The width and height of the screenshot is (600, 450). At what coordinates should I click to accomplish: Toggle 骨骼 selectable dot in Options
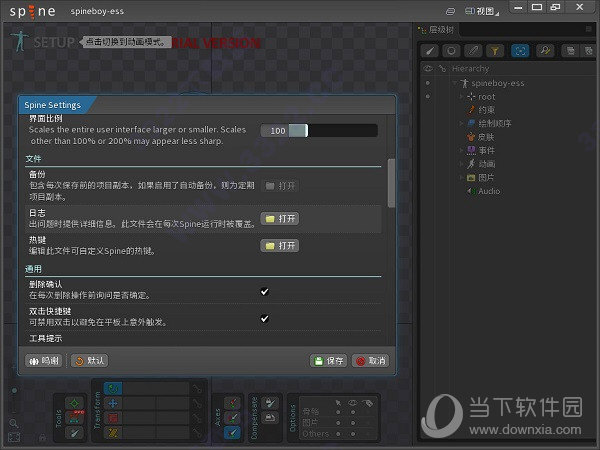tap(338, 412)
